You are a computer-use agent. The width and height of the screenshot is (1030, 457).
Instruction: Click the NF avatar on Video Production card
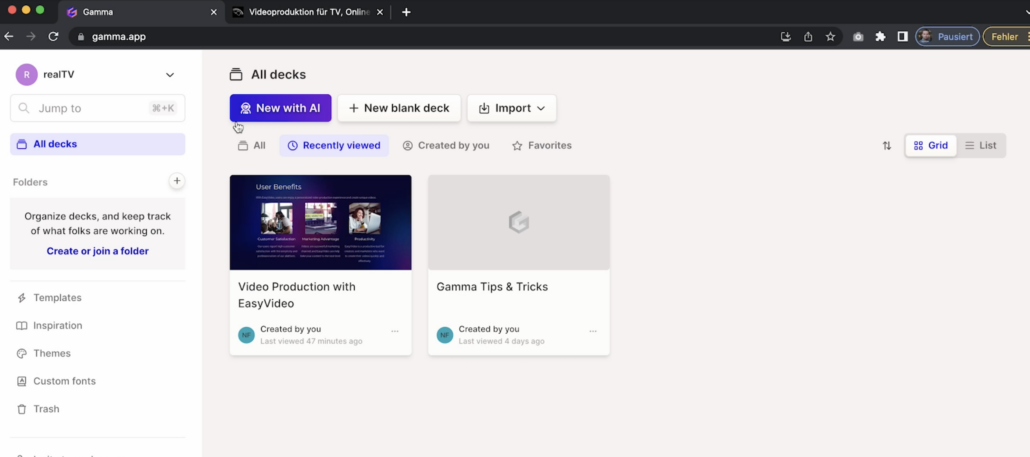pos(246,335)
